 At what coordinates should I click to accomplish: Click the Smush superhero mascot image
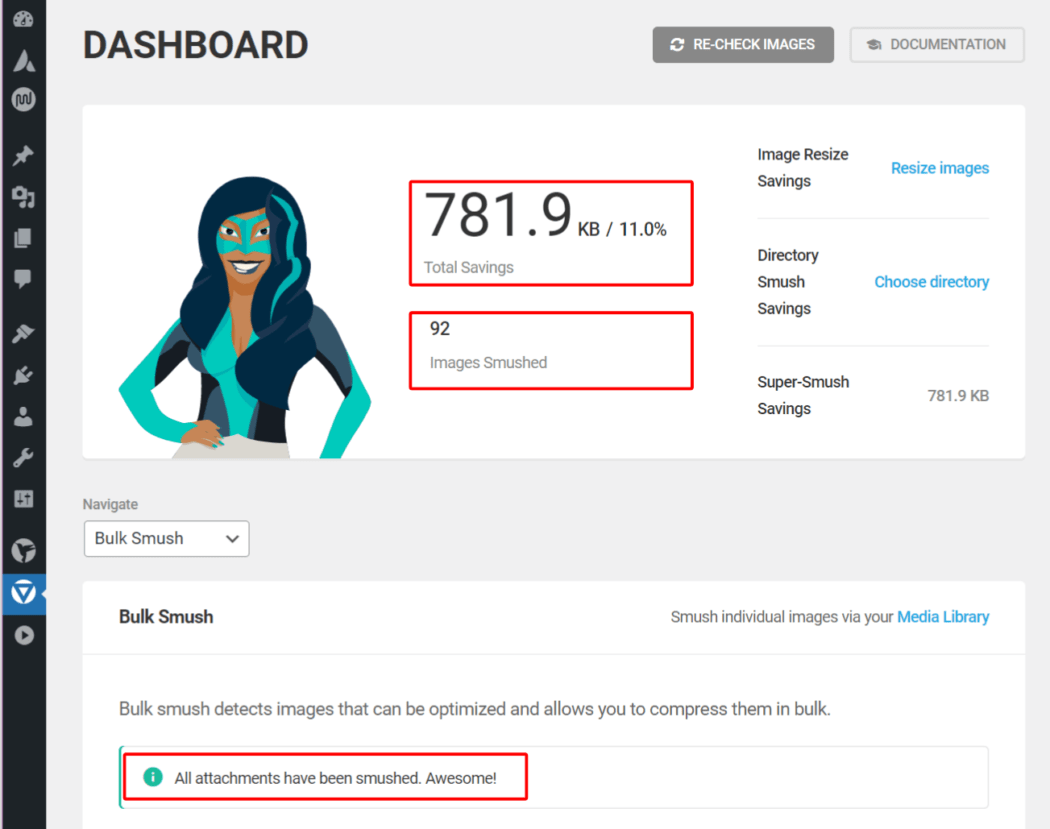pos(244,320)
